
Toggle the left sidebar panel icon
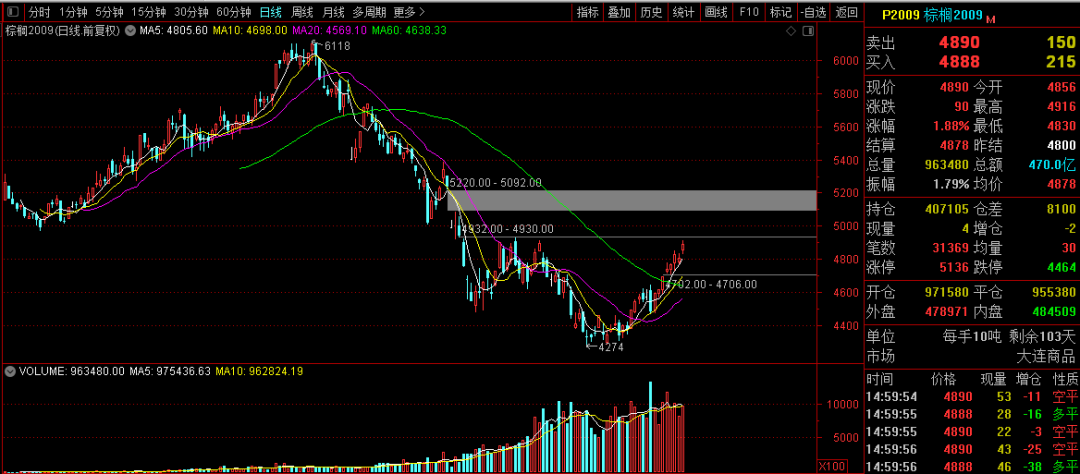(x=14, y=12)
